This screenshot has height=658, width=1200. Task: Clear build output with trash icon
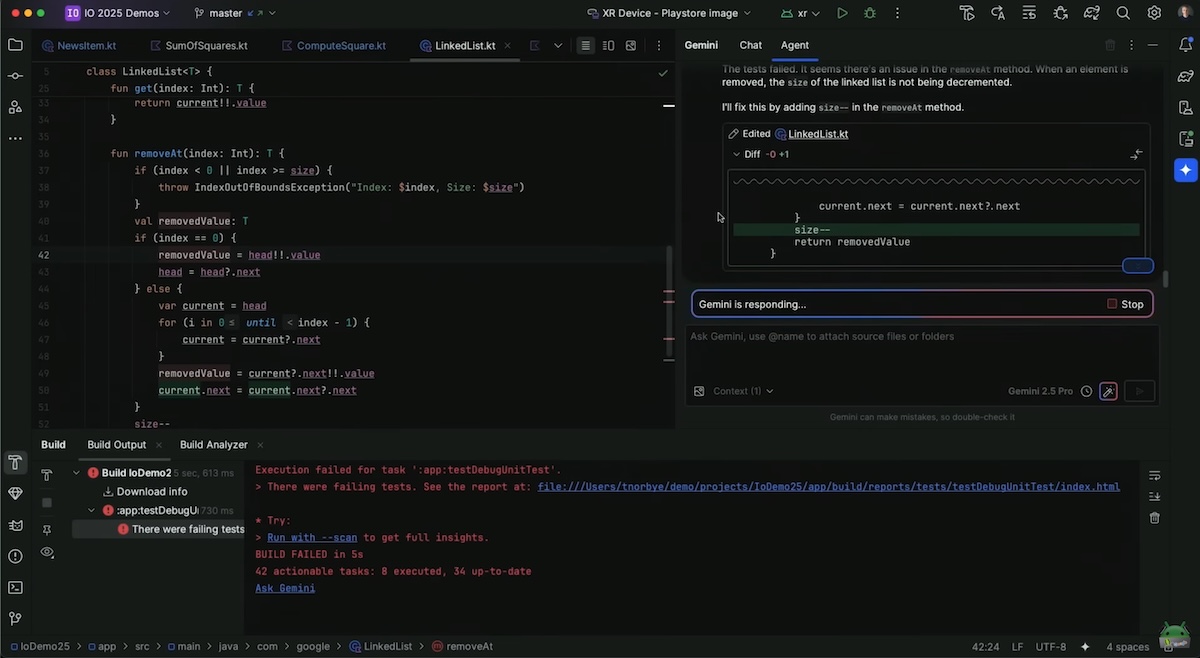point(1154,517)
